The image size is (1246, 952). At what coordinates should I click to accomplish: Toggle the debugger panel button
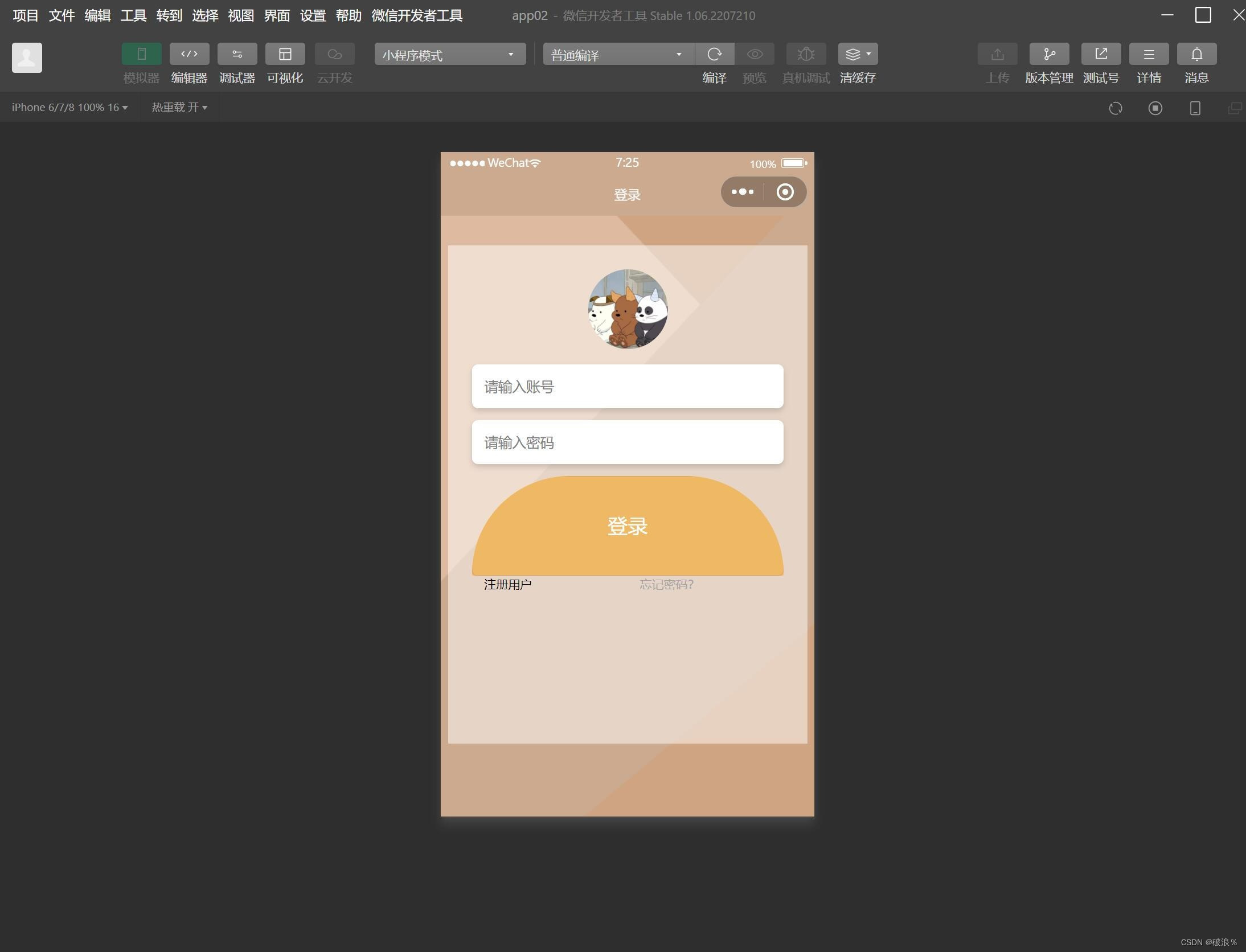pyautogui.click(x=237, y=54)
